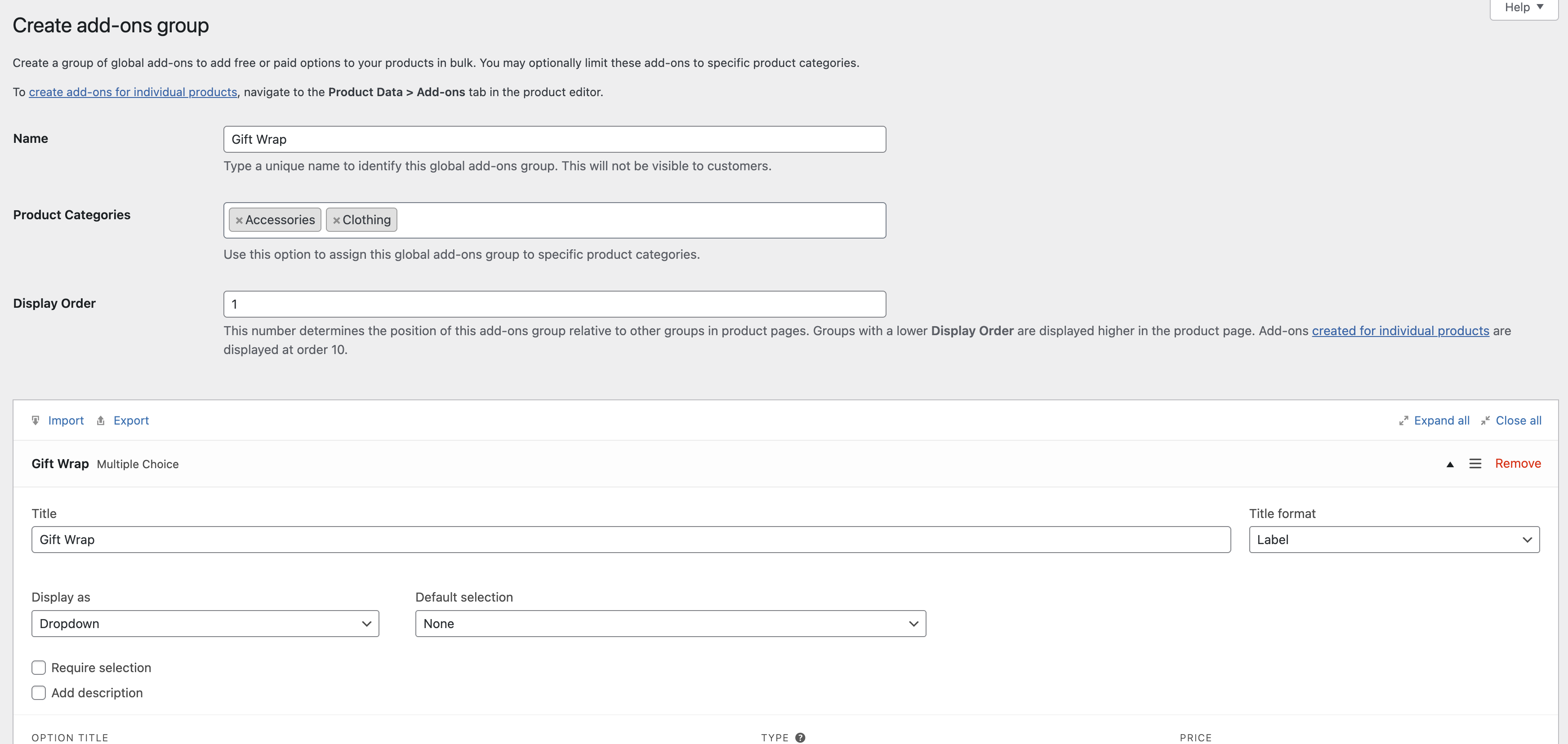Viewport: 1568px width, 744px height.
Task: Click the Close all arrows icon
Action: (x=1485, y=421)
